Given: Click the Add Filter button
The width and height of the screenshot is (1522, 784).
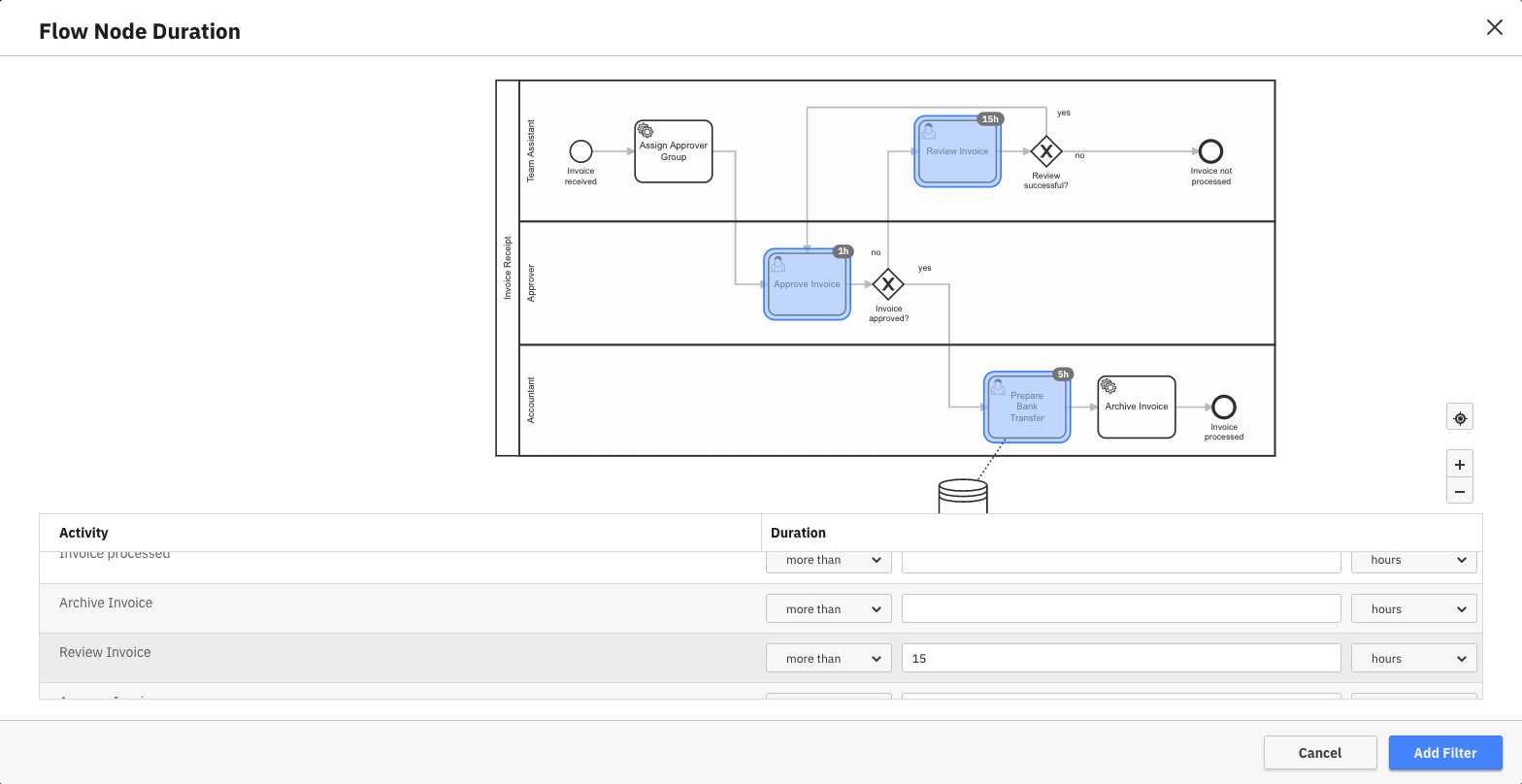Looking at the screenshot, I should [x=1444, y=753].
